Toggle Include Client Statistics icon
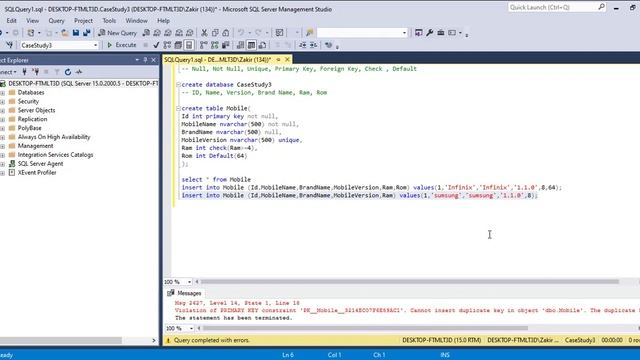 click(225, 45)
